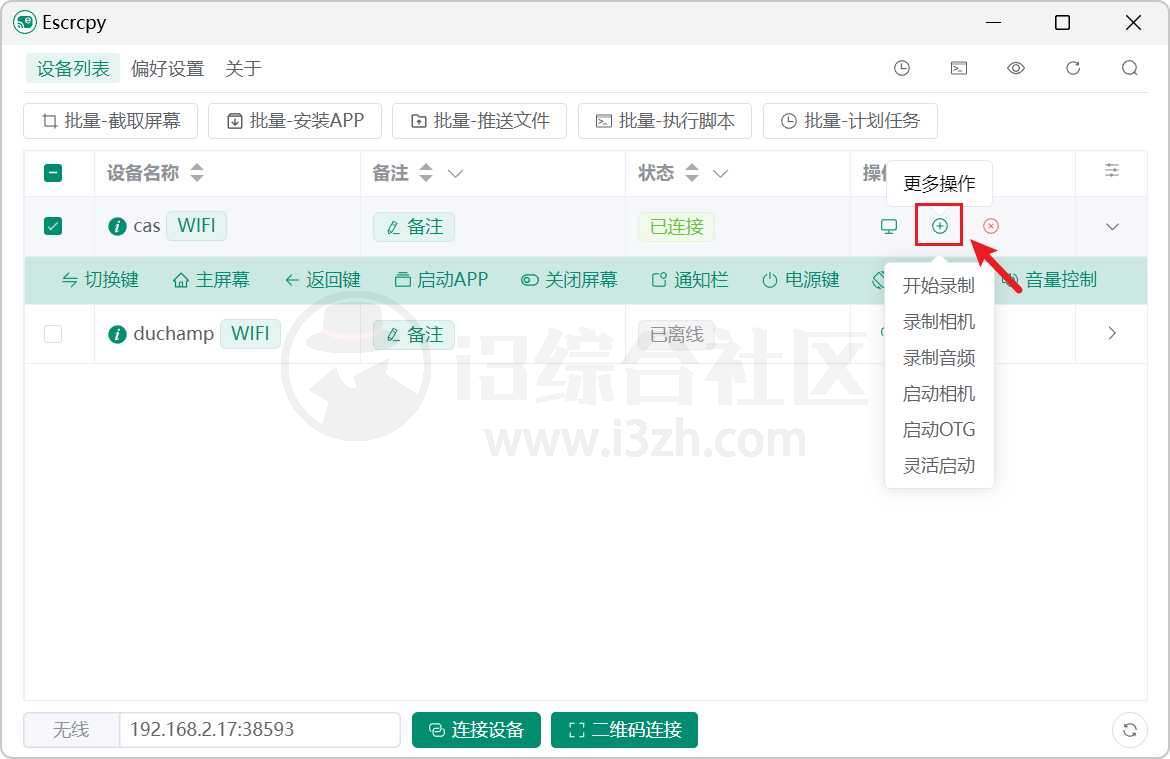Edit the 备注 tag for cas

click(414, 227)
